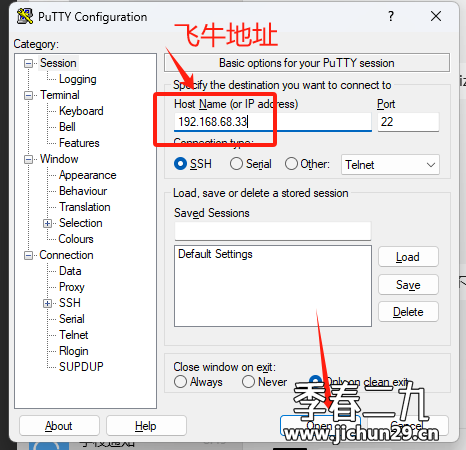Click the Port number field
466x450 pixels.
pyautogui.click(x=408, y=122)
